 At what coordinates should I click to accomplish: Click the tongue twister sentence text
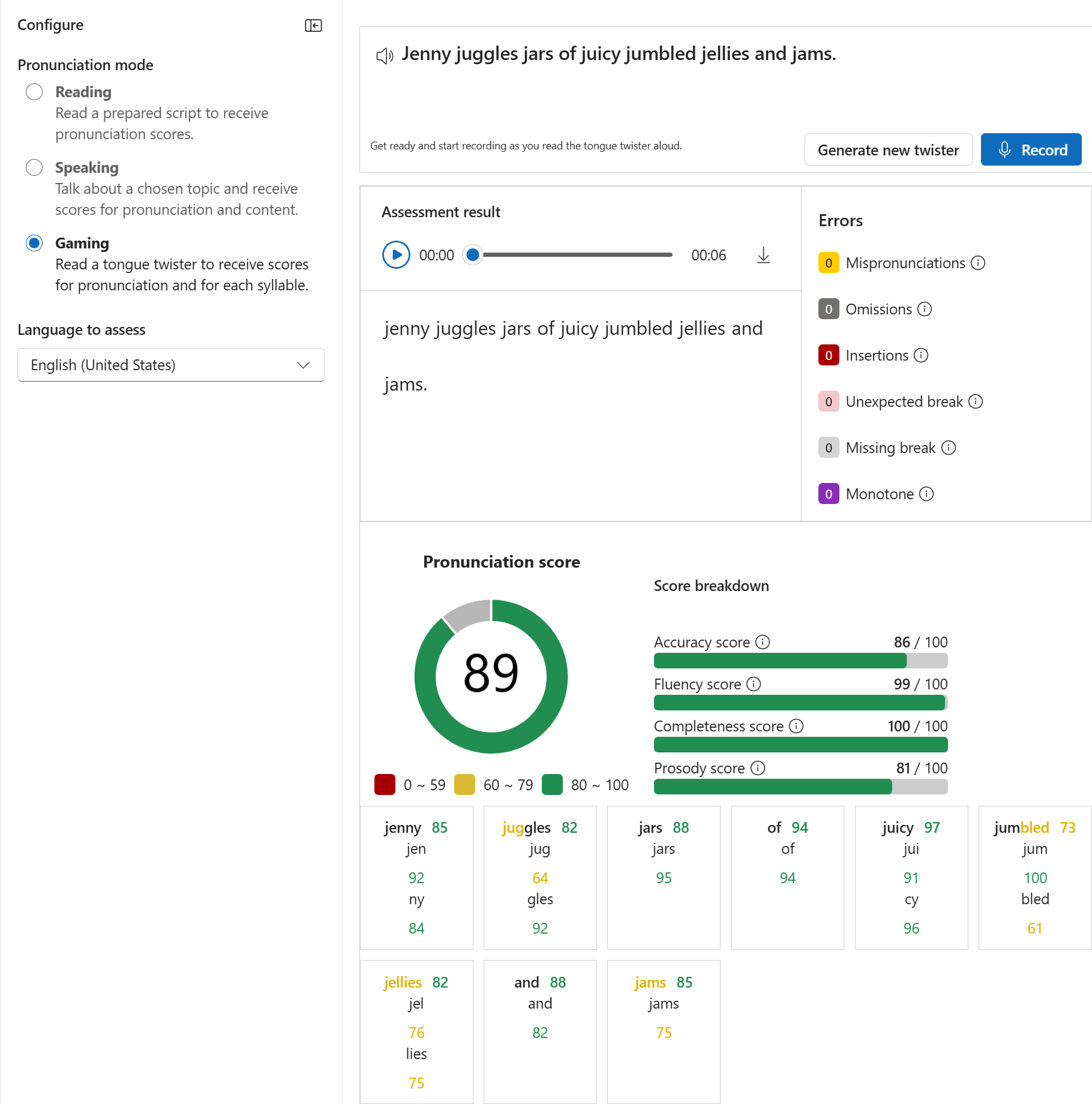click(619, 54)
